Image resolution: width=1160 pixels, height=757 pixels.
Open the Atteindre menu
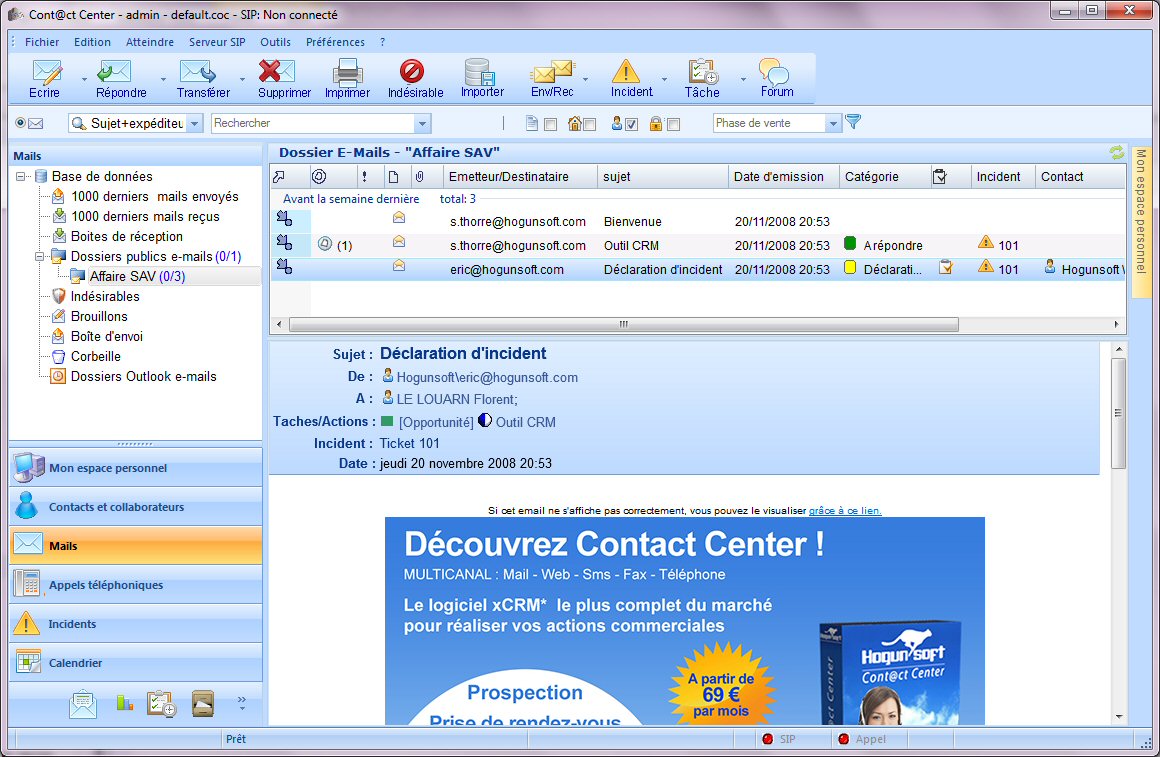[149, 42]
